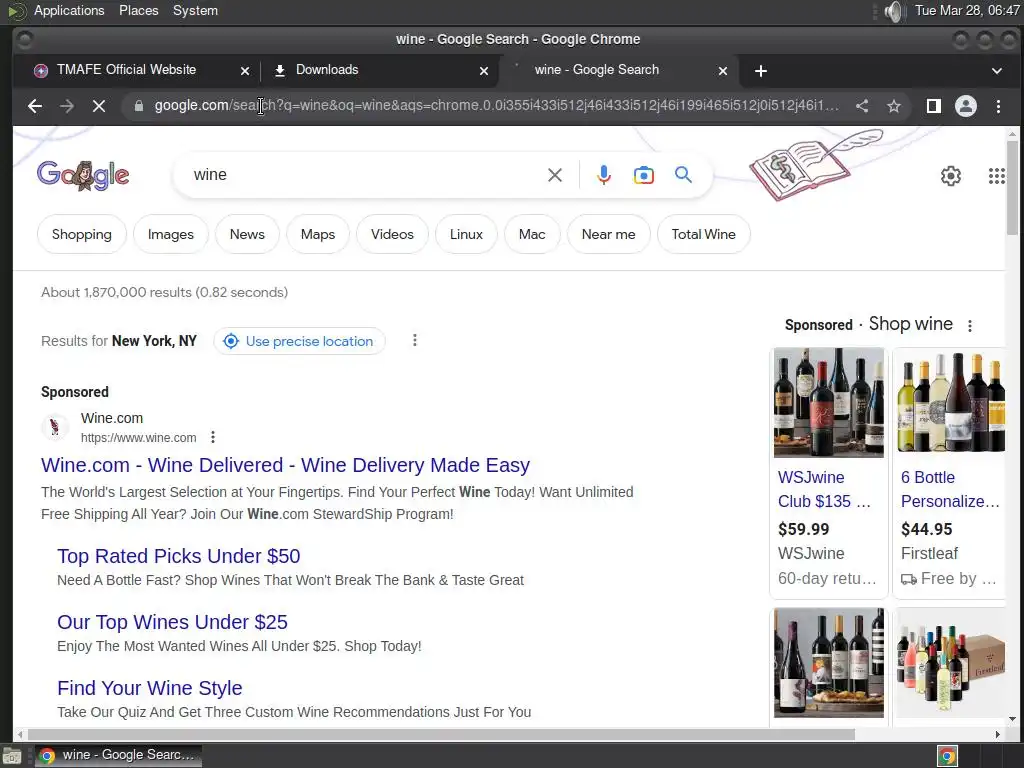Open Our Top Wines Under $25
The image size is (1024, 768).
tap(172, 622)
